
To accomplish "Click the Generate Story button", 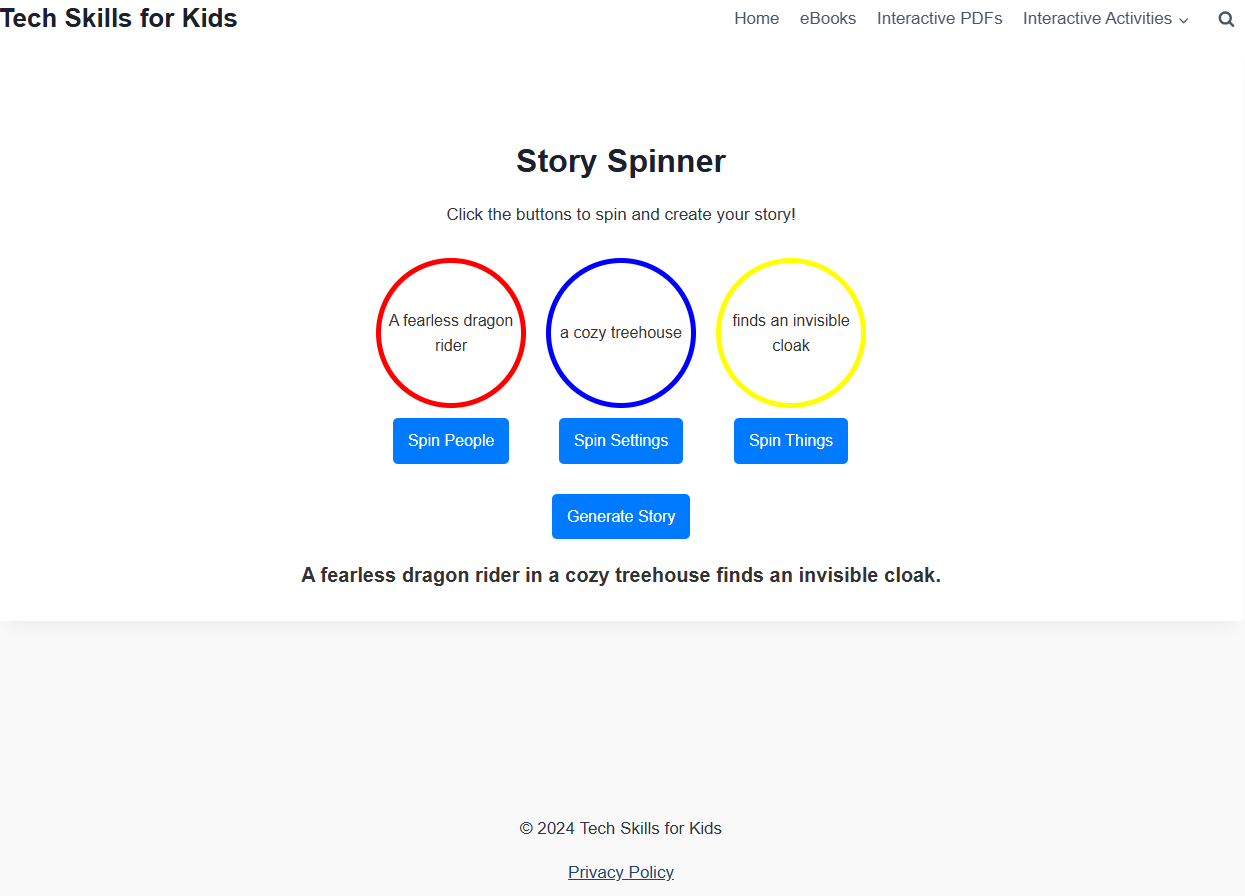I will coord(620,516).
